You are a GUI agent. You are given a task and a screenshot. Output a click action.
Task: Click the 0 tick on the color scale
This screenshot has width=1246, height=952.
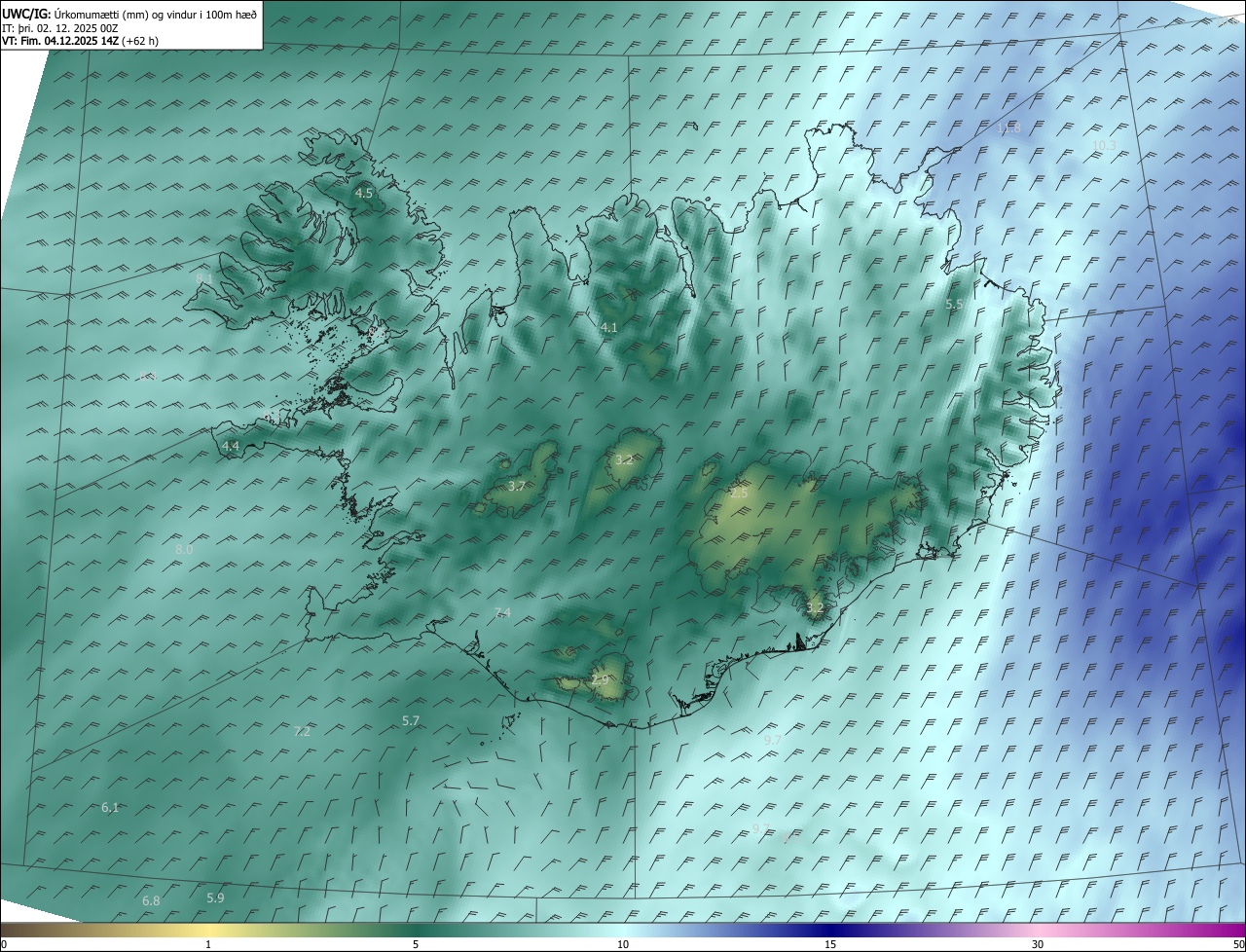4,945
